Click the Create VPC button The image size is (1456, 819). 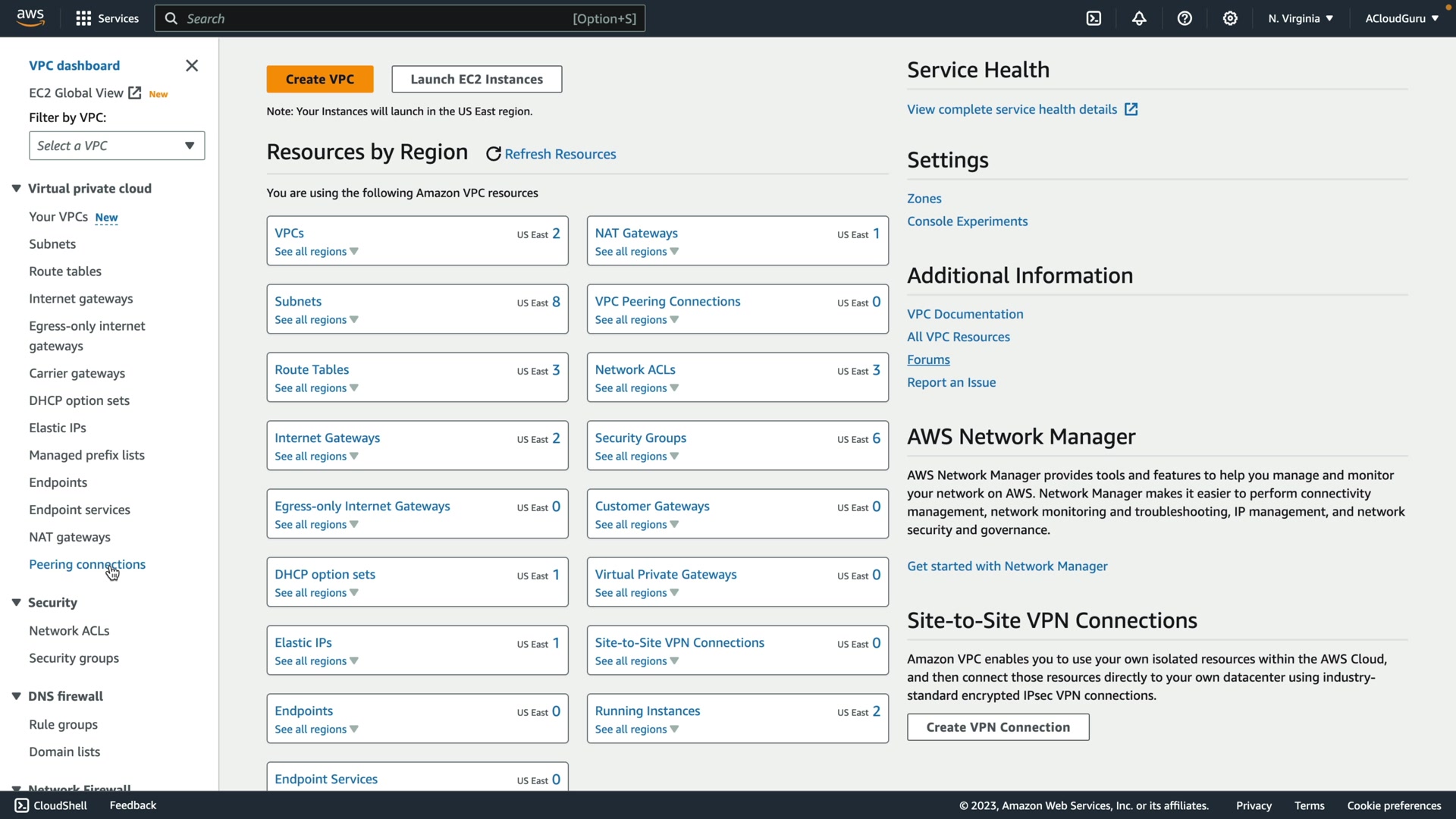pos(319,79)
